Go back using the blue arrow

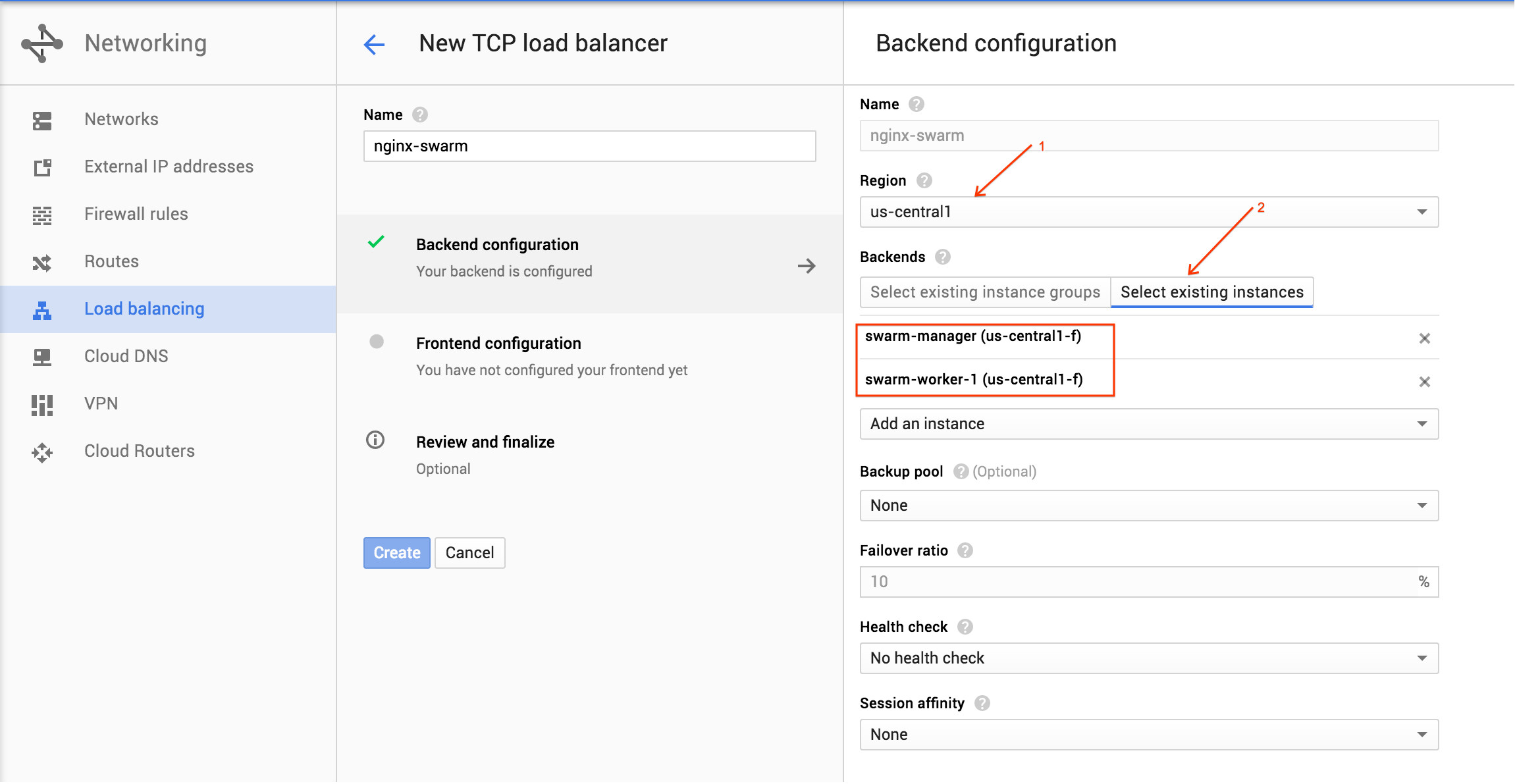coord(374,44)
